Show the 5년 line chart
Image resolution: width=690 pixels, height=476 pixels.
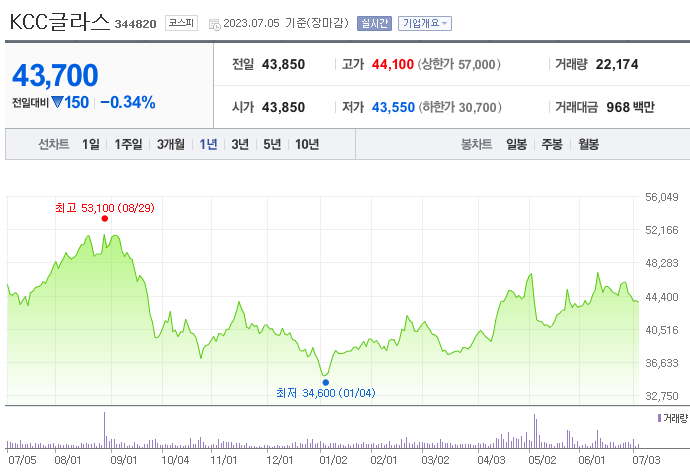(x=272, y=144)
